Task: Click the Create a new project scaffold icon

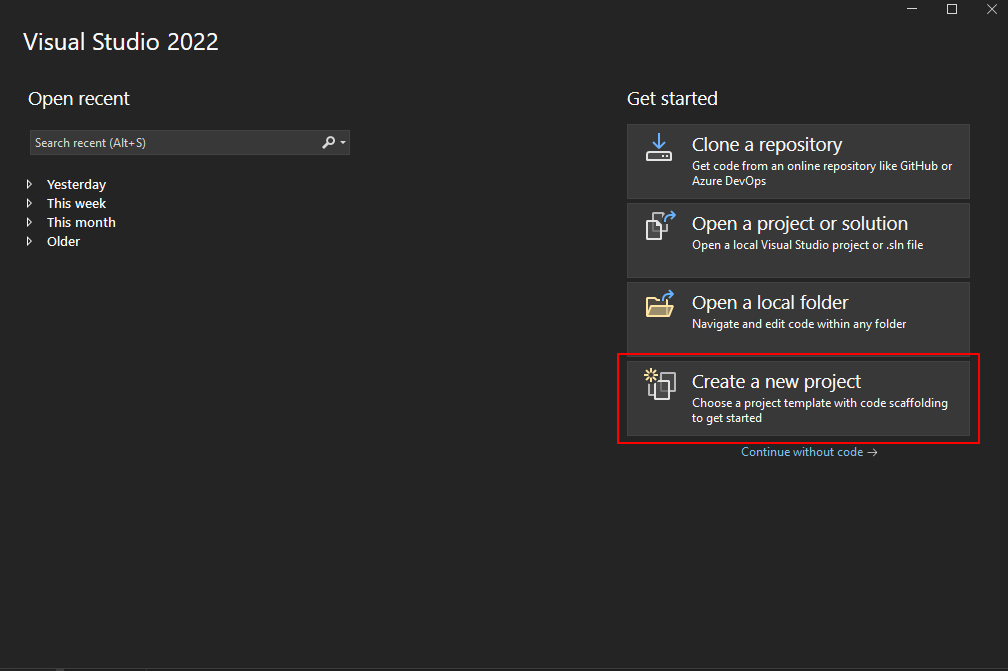Action: 659,384
